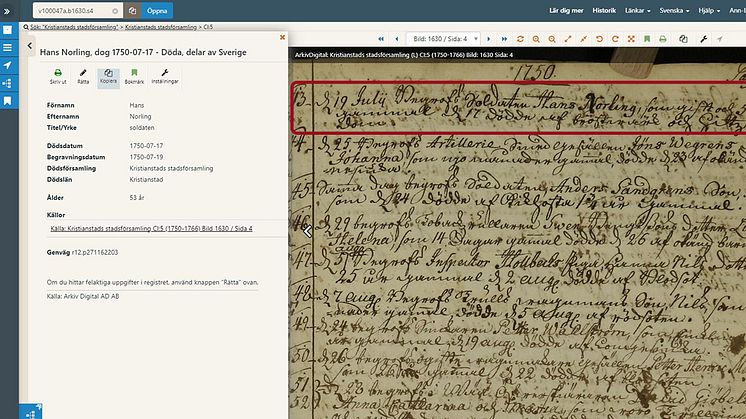Close the Hans Norling record panel

coord(282,37)
